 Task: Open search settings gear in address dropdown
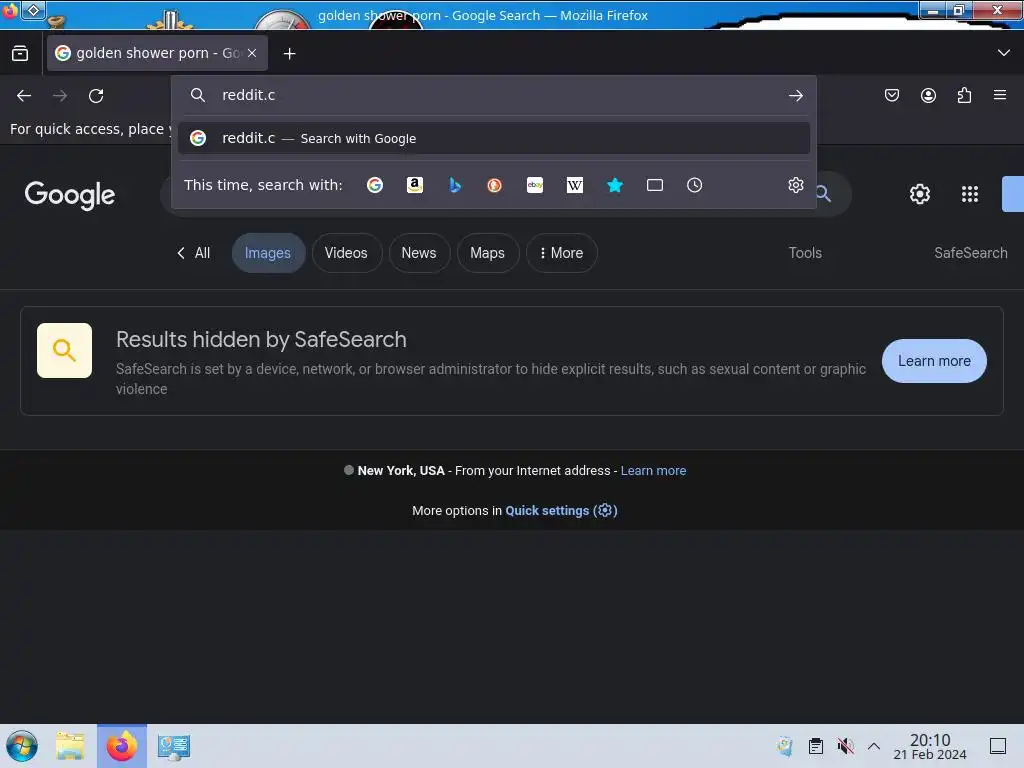(x=795, y=185)
